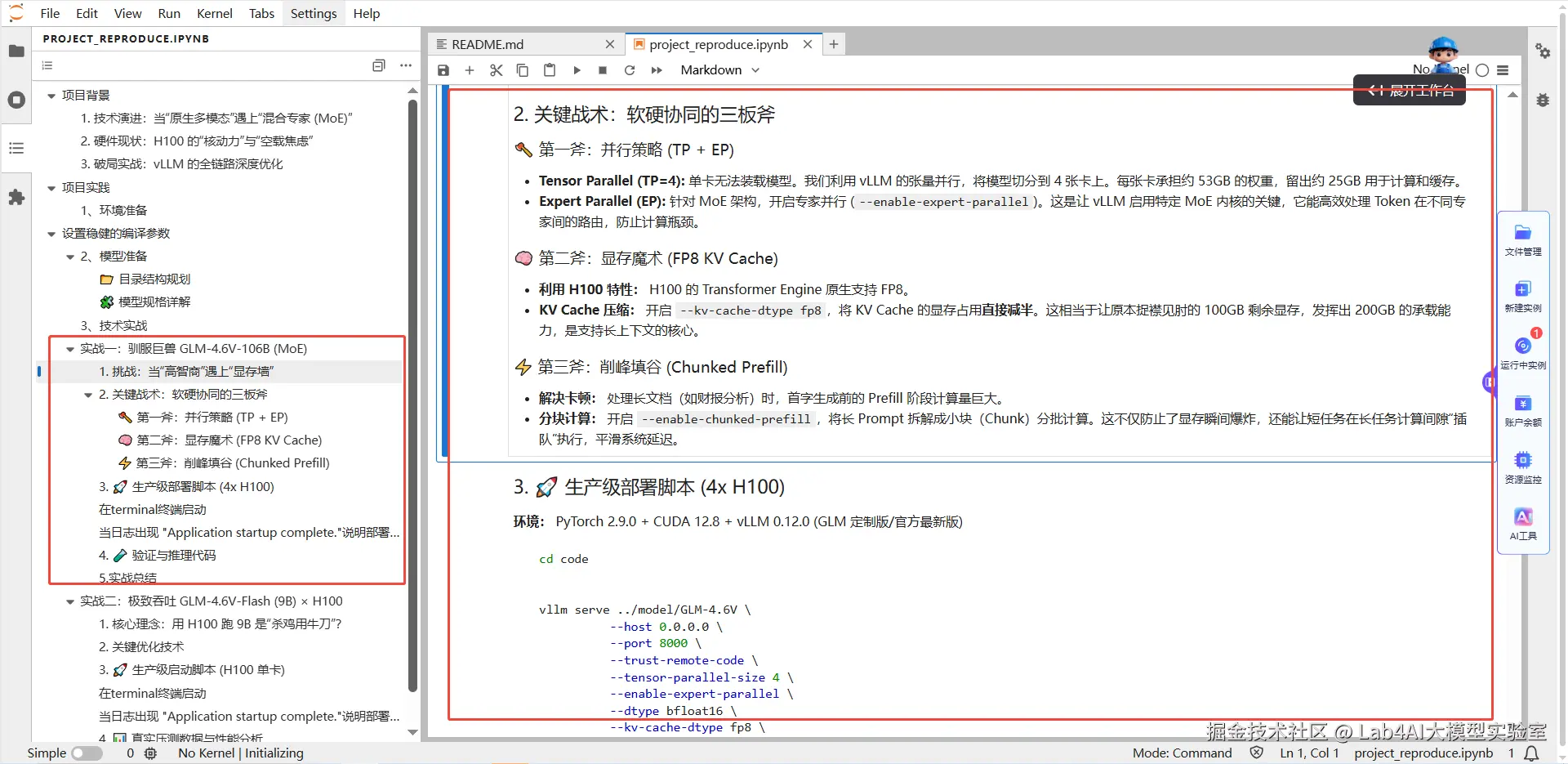Click 新建实例 in the floating panel
This screenshot has width=1568, height=764.
pyautogui.click(x=1523, y=297)
